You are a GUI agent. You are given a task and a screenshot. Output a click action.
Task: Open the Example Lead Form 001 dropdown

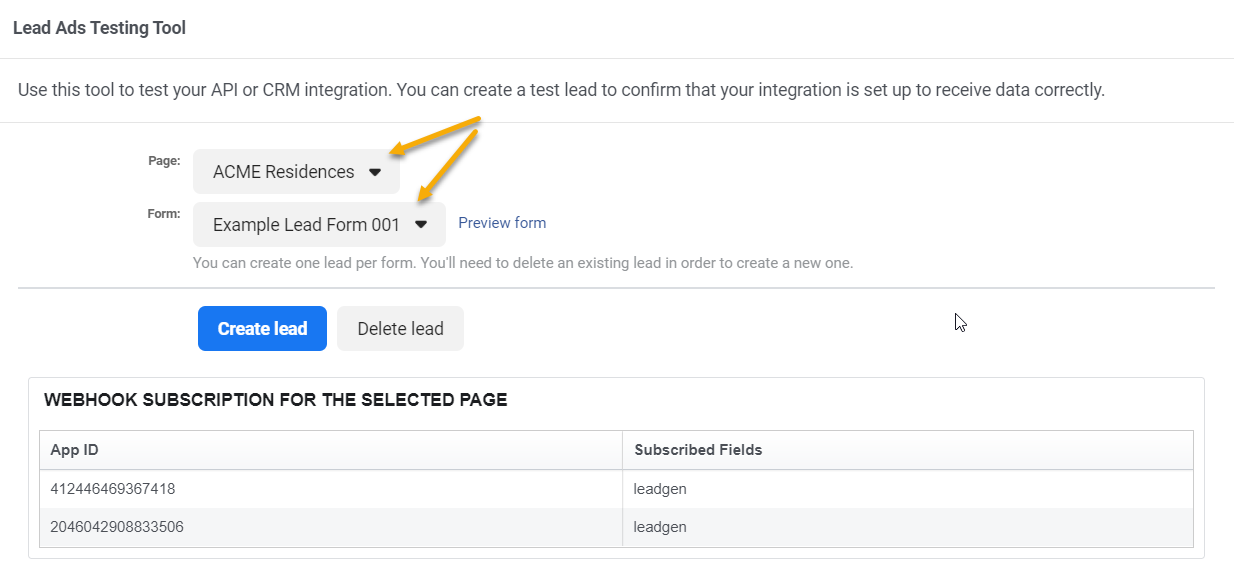click(x=318, y=224)
